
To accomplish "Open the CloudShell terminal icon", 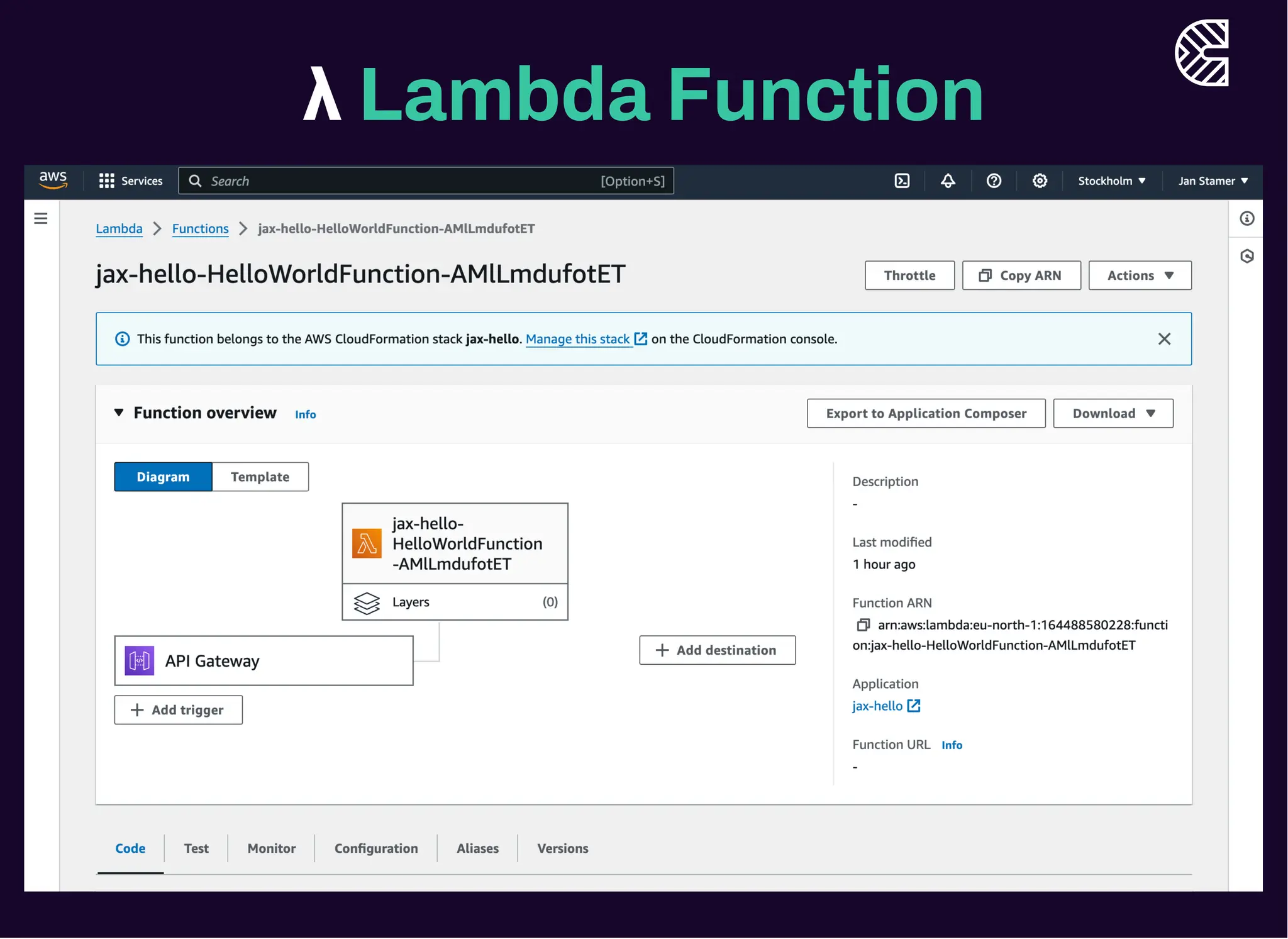I will 902,181.
